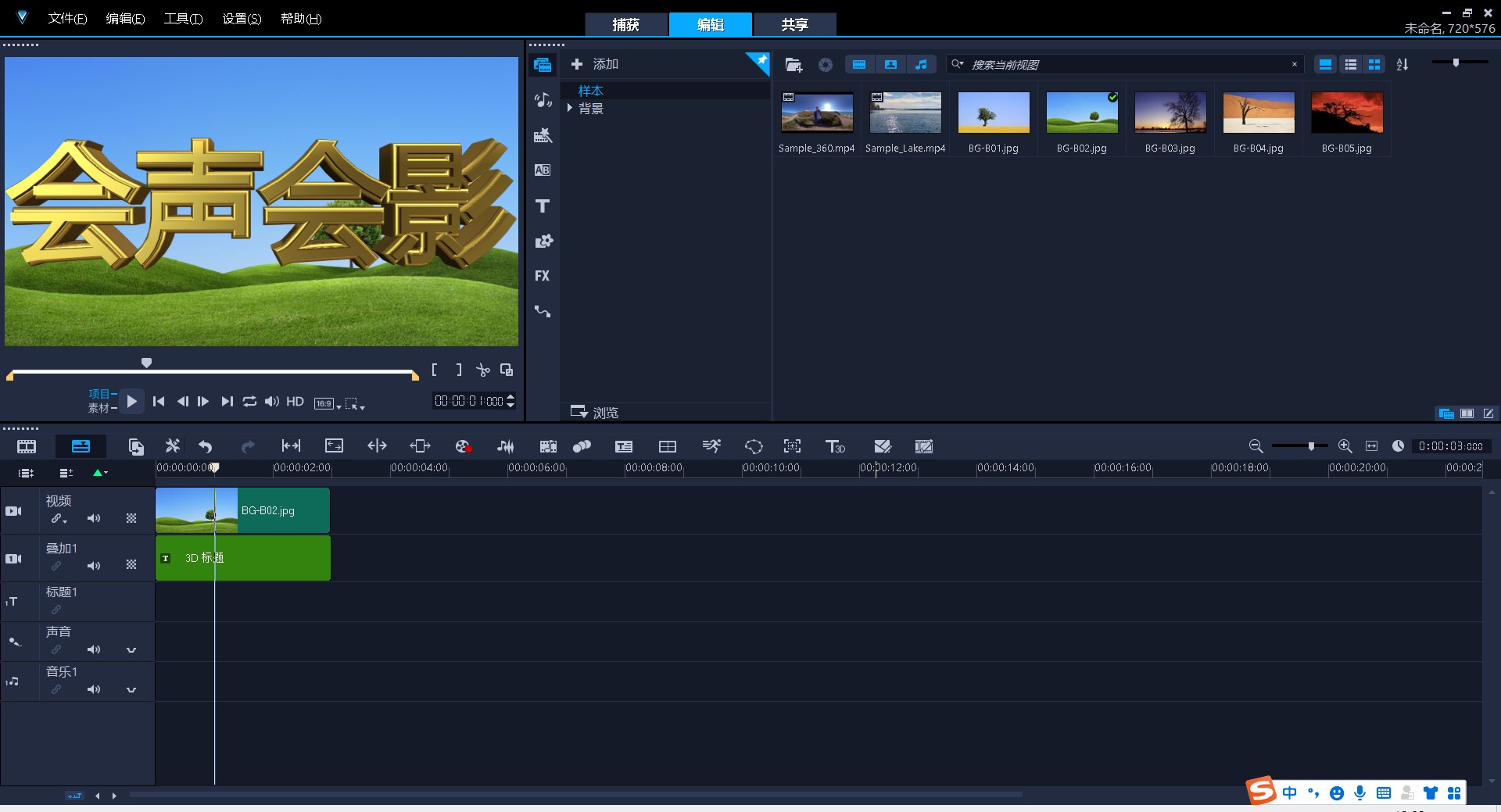Toggle repeat playback loop
1501x812 pixels.
[x=249, y=401]
